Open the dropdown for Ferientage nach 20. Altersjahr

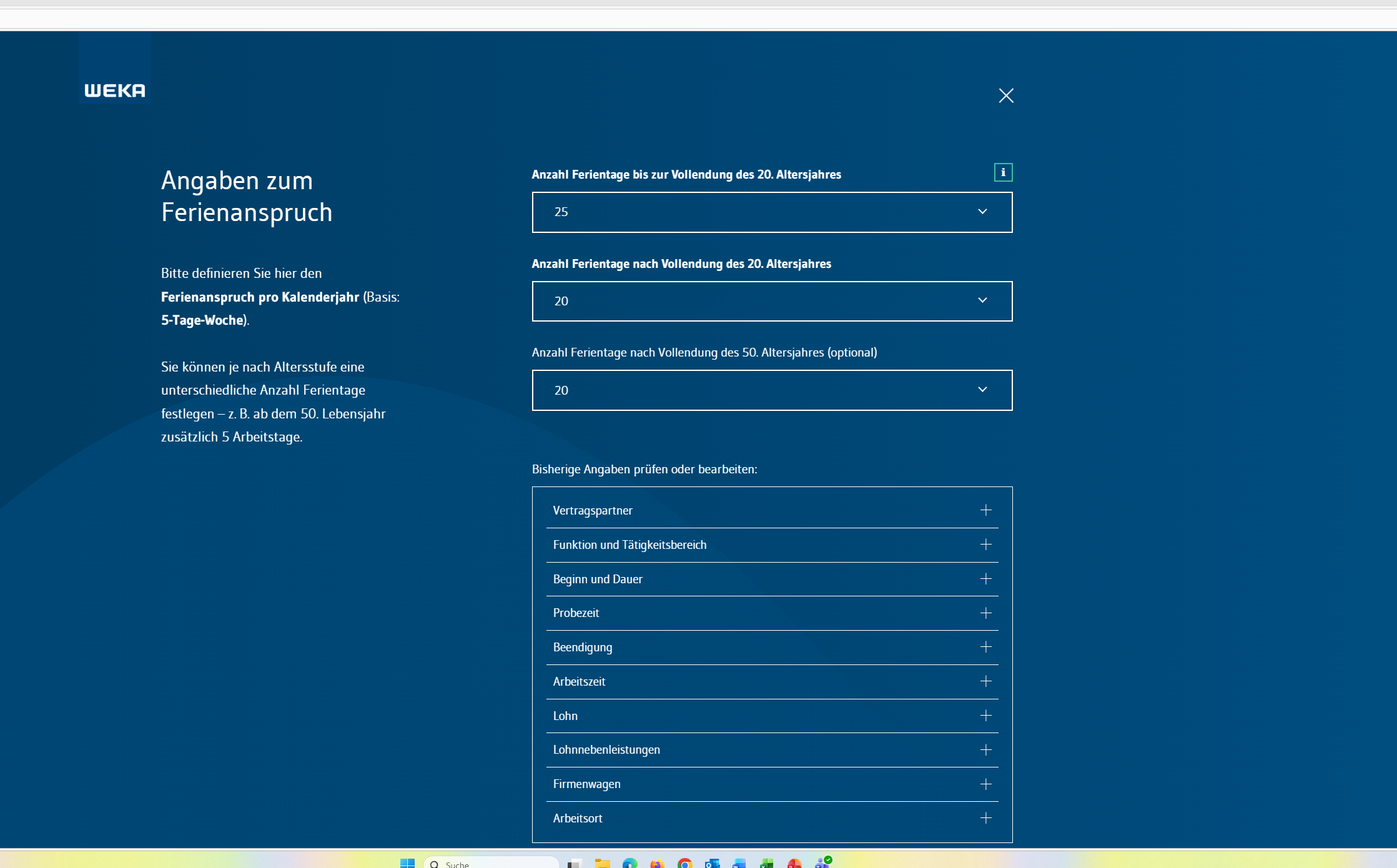coord(772,301)
